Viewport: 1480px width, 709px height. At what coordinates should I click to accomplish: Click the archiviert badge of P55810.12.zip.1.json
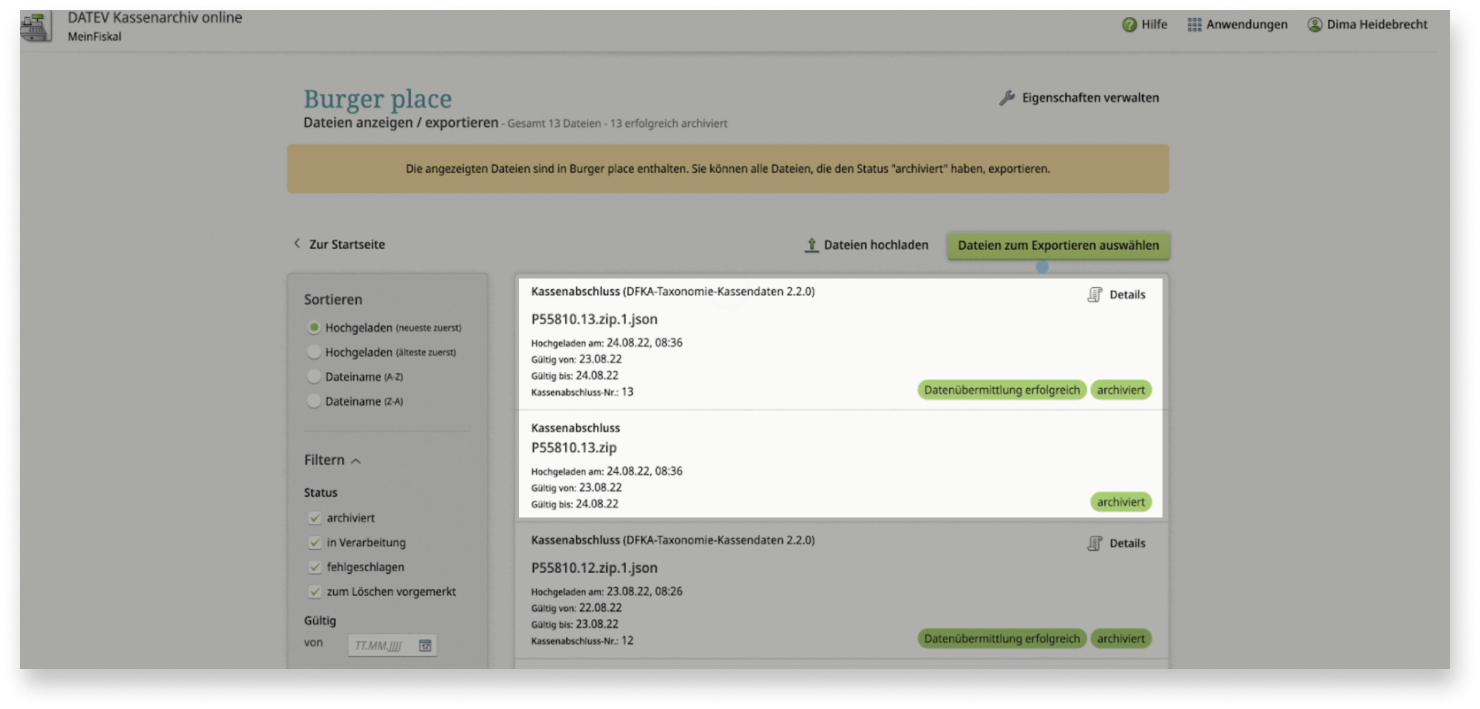tap(1121, 638)
